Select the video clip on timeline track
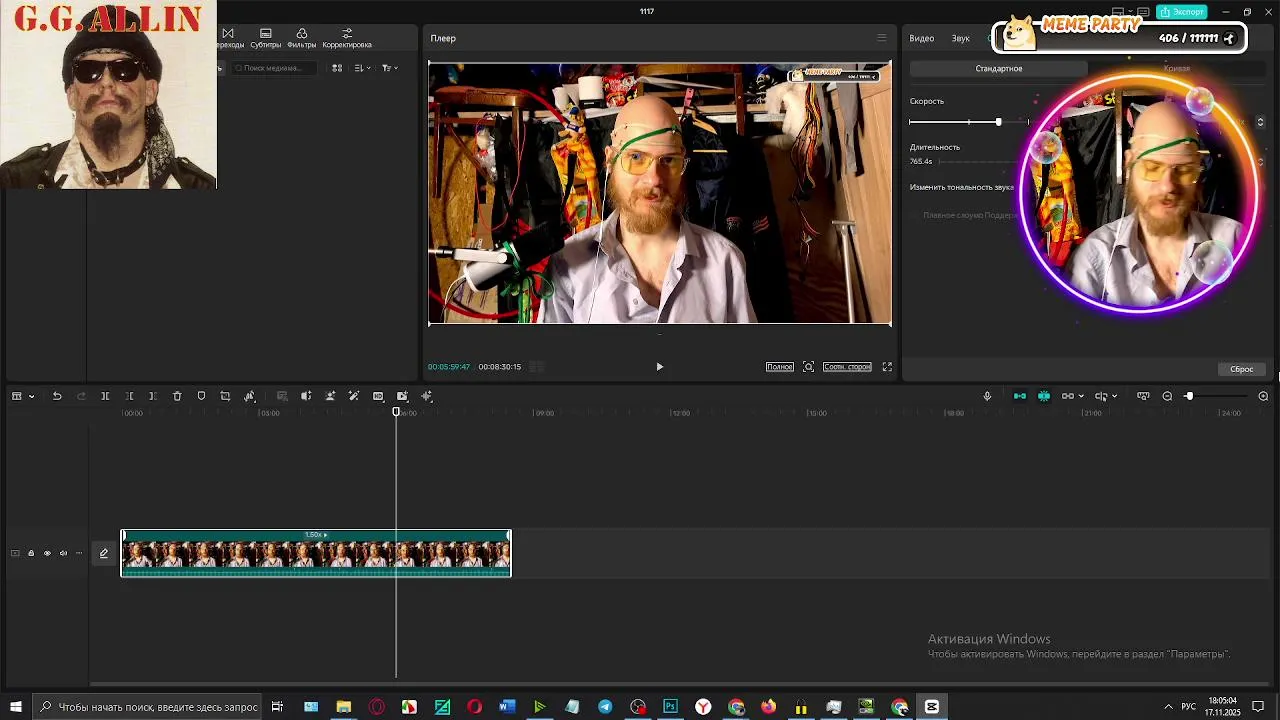Viewport: 1280px width, 720px height. pyautogui.click(x=316, y=553)
